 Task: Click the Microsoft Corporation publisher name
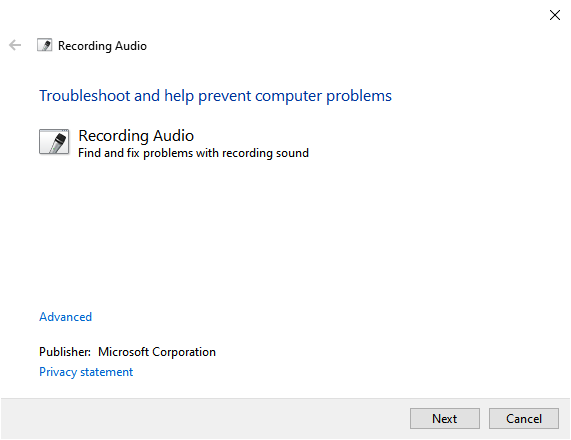pyautogui.click(x=157, y=352)
